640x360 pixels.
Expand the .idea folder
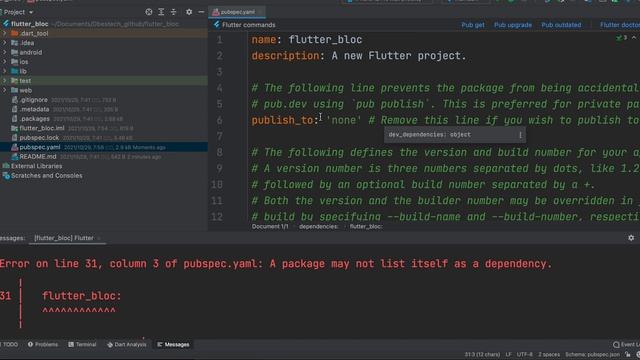click(x=5, y=43)
